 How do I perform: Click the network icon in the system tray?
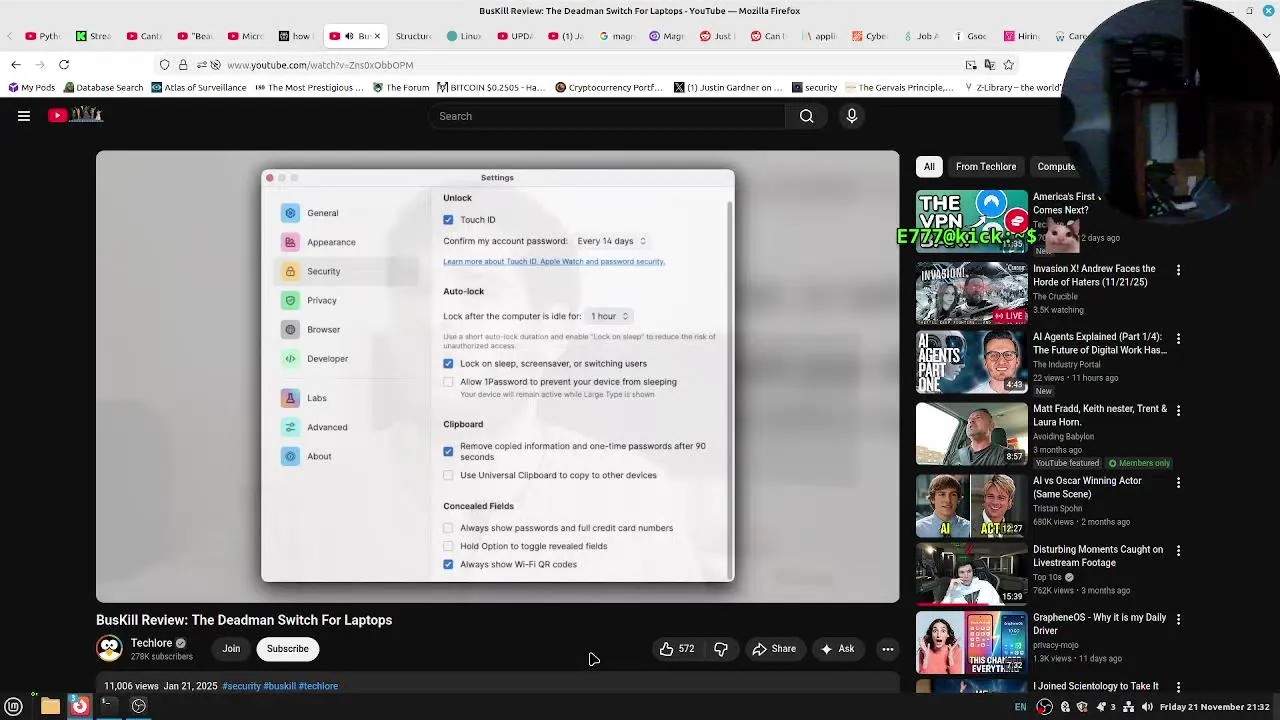pyautogui.click(x=1129, y=707)
